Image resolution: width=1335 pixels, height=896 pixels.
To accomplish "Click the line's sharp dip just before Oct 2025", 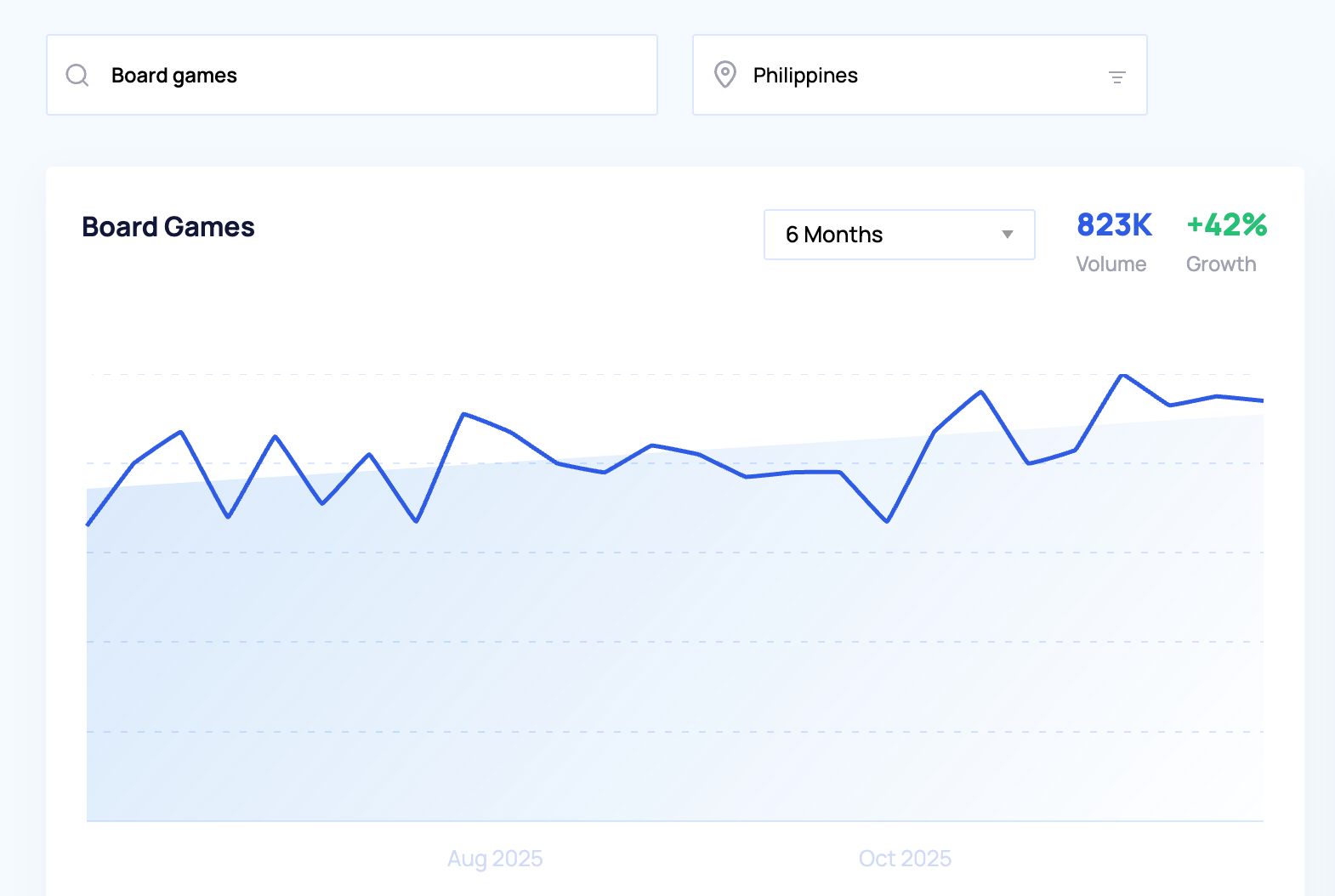I will tap(887, 521).
